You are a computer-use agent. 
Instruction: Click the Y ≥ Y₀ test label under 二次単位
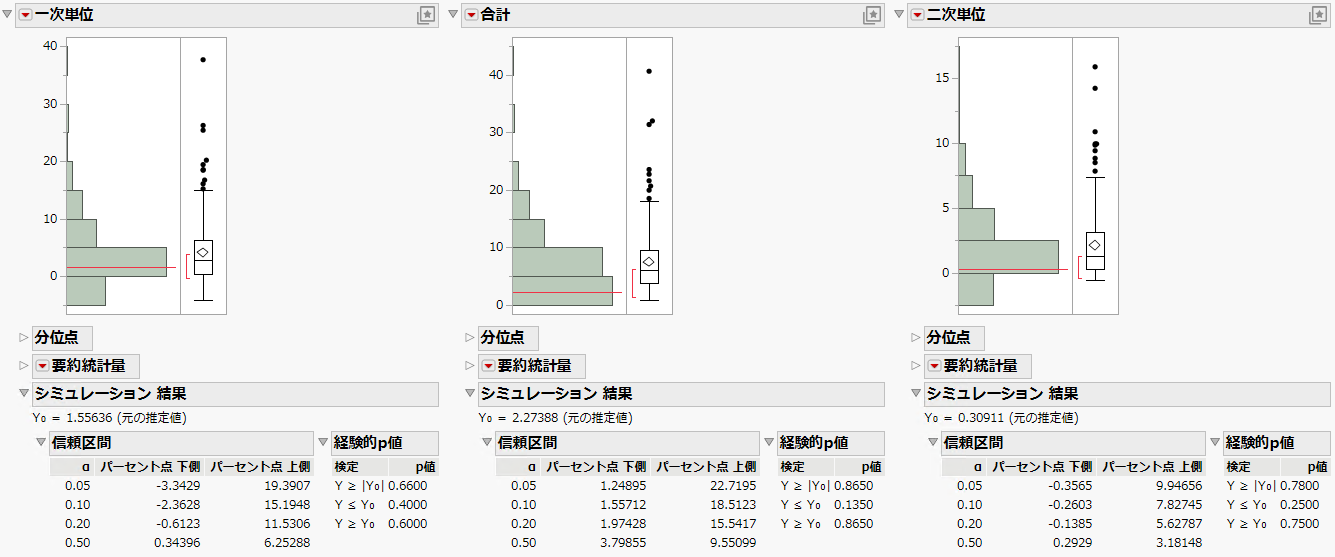click(x=1246, y=523)
